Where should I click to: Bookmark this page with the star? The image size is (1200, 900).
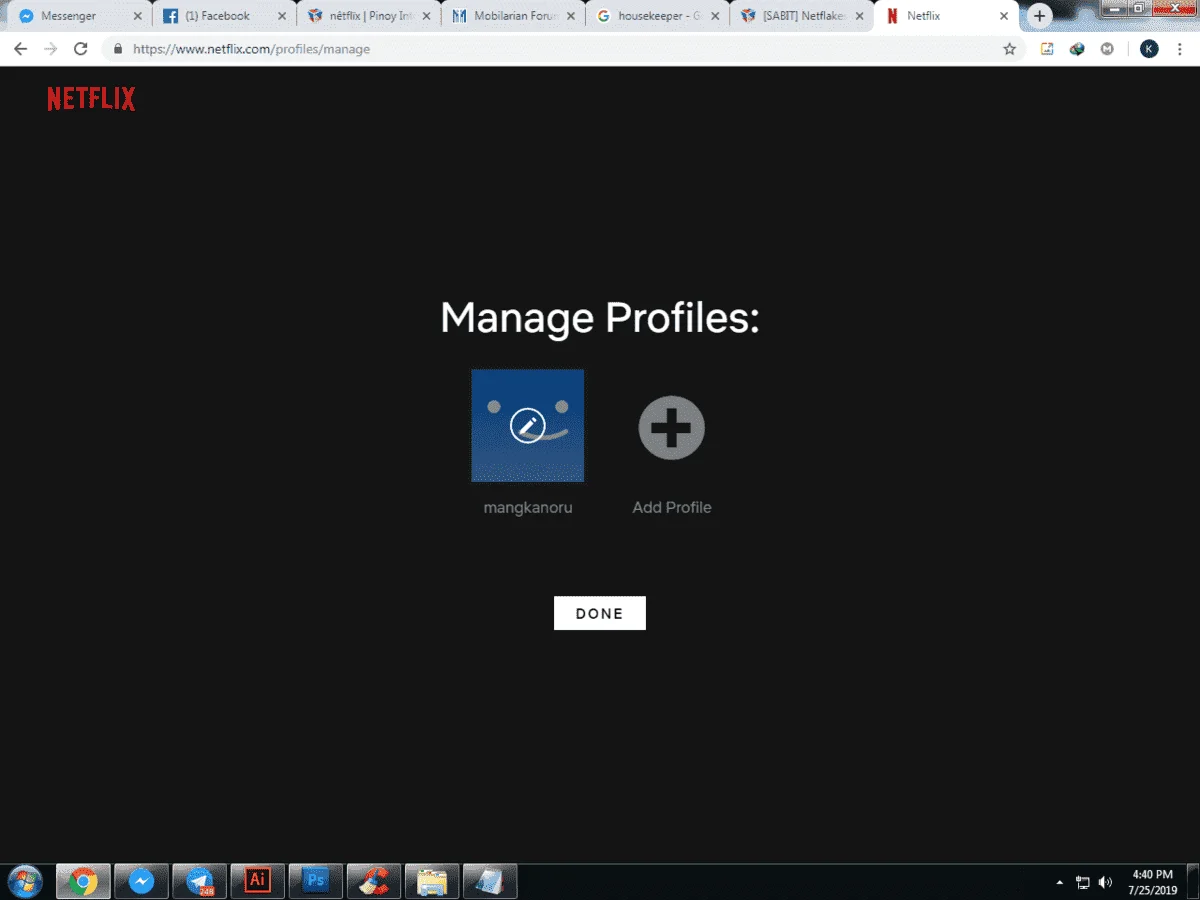(1009, 49)
